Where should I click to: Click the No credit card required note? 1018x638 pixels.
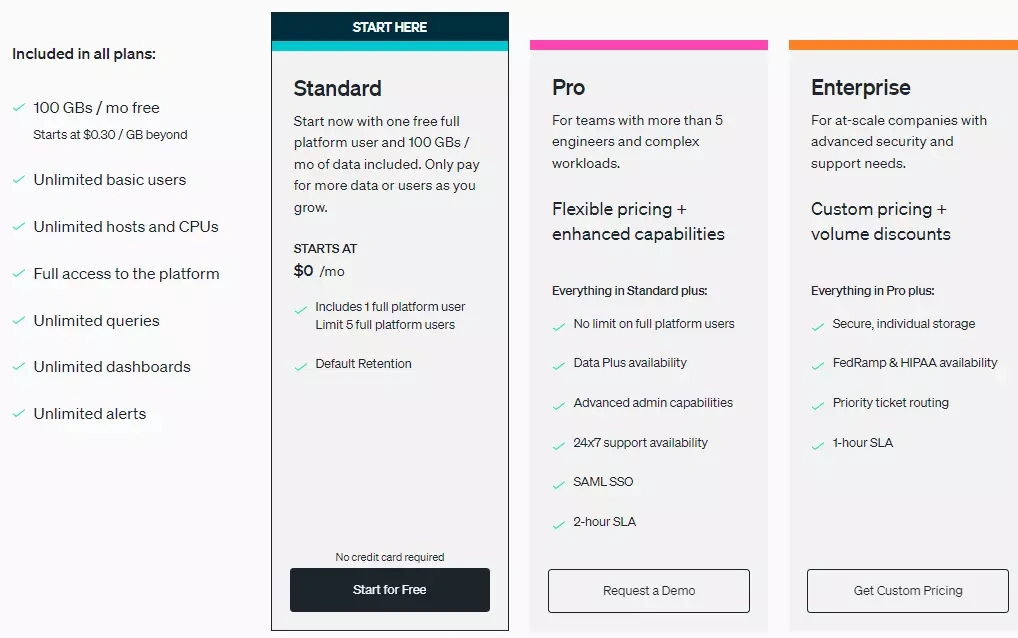tap(390, 557)
